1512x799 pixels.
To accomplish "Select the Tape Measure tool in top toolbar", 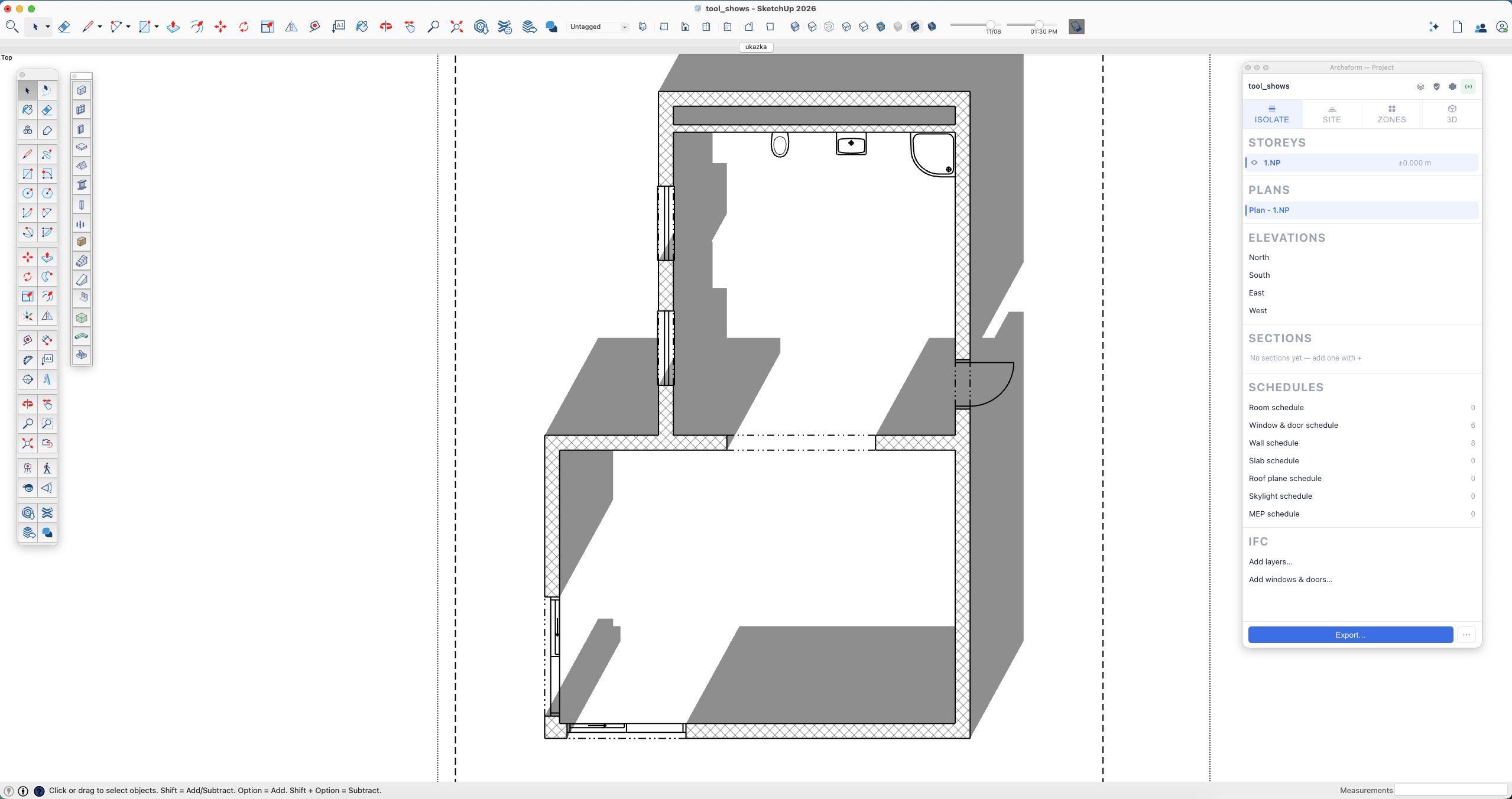I will [x=315, y=27].
